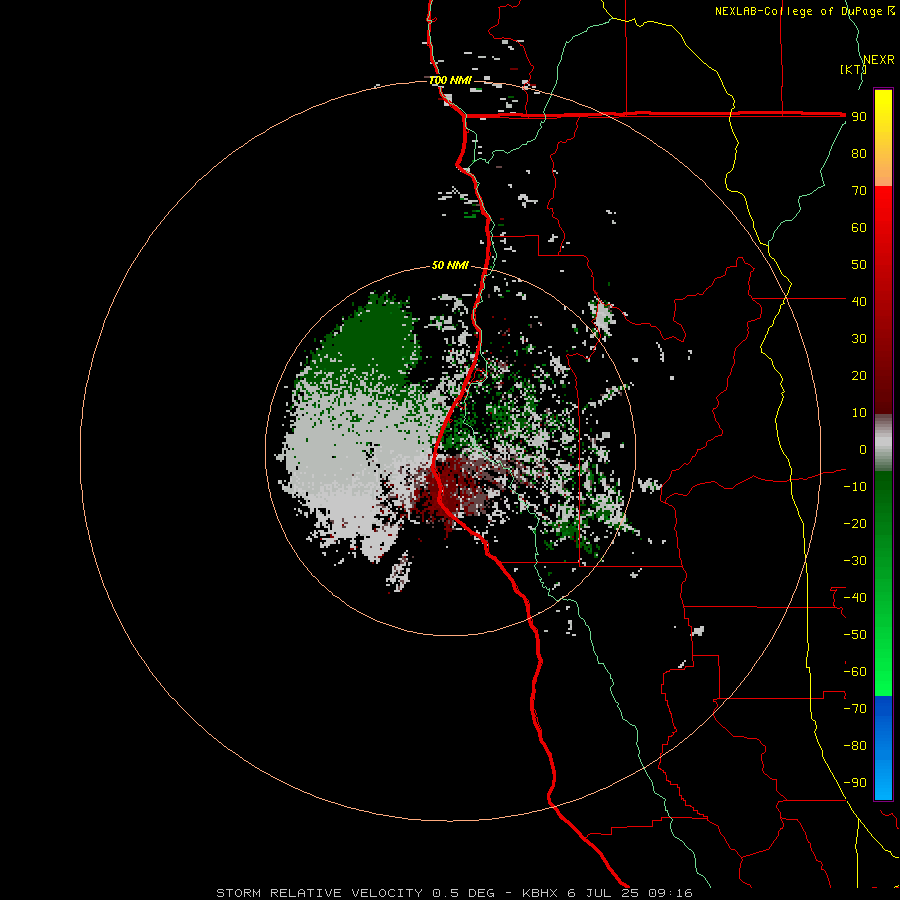Click the 10 value on the velocity scale
This screenshot has height=900, width=900.
click(859, 413)
